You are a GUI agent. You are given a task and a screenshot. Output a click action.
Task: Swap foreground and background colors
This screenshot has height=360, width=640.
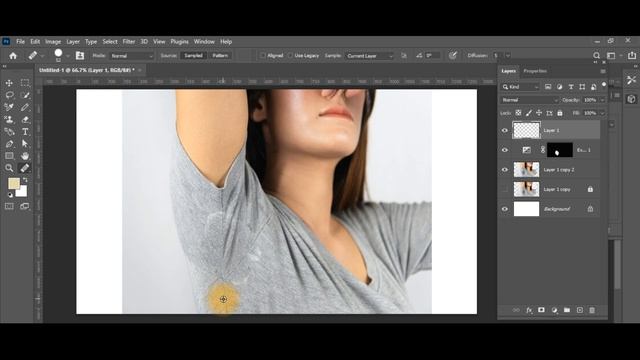[25, 180]
